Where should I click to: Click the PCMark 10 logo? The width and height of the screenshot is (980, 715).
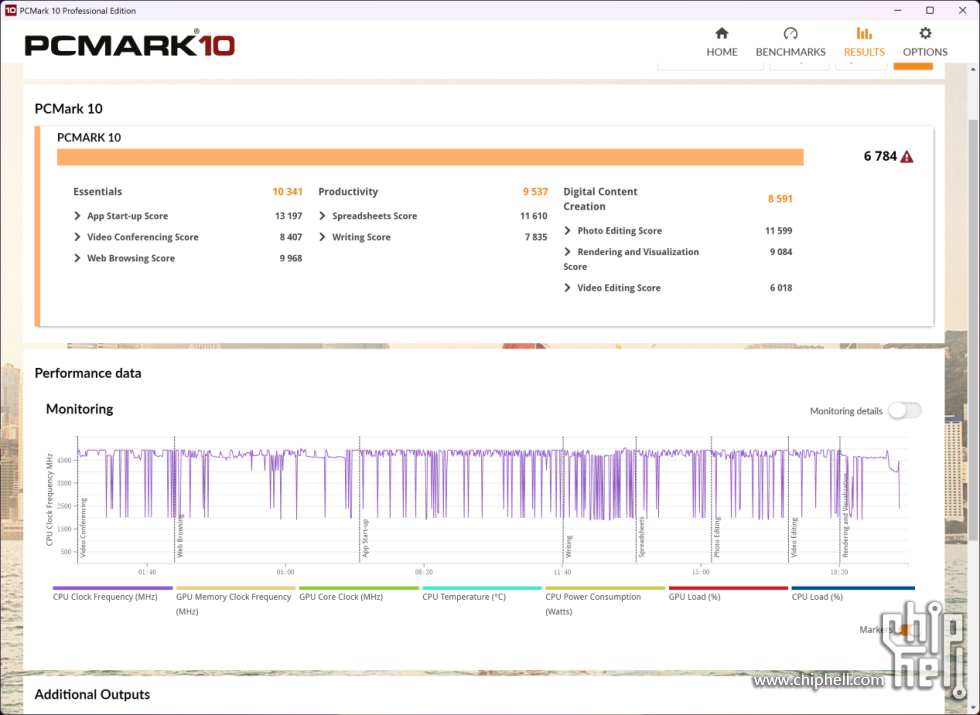[129, 45]
